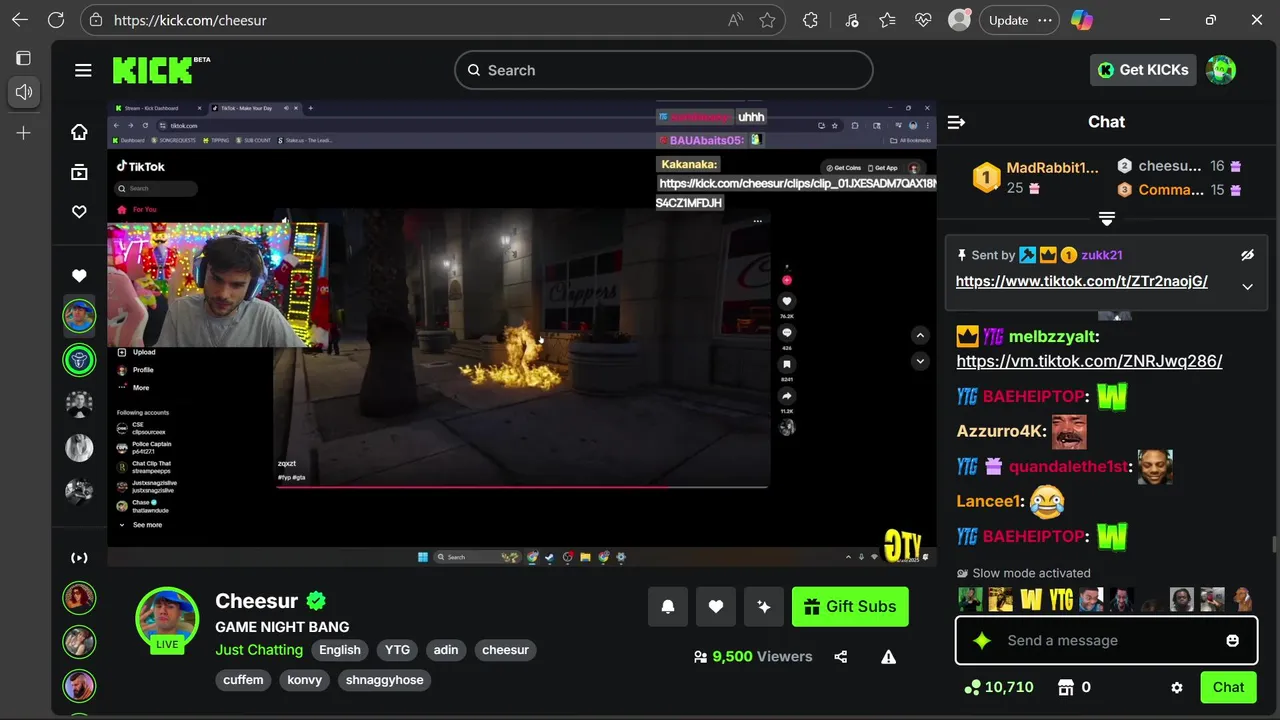Image resolution: width=1280 pixels, height=720 pixels.
Task: Enable stream notifications bell
Action: 668,606
